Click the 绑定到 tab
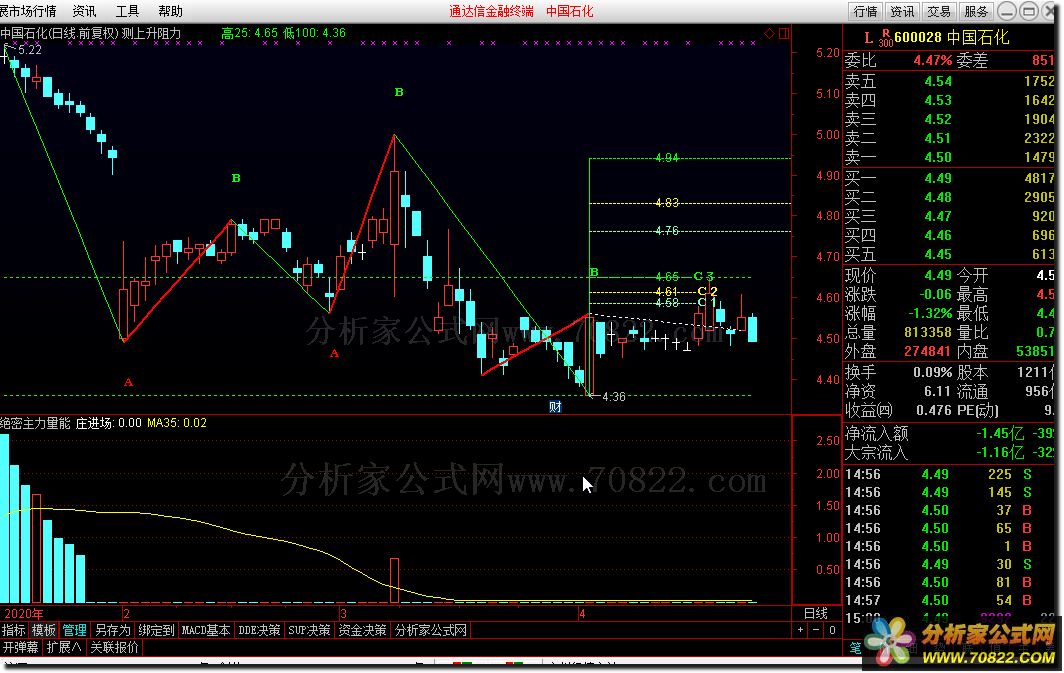This screenshot has height=673, width=1064. pyautogui.click(x=157, y=630)
